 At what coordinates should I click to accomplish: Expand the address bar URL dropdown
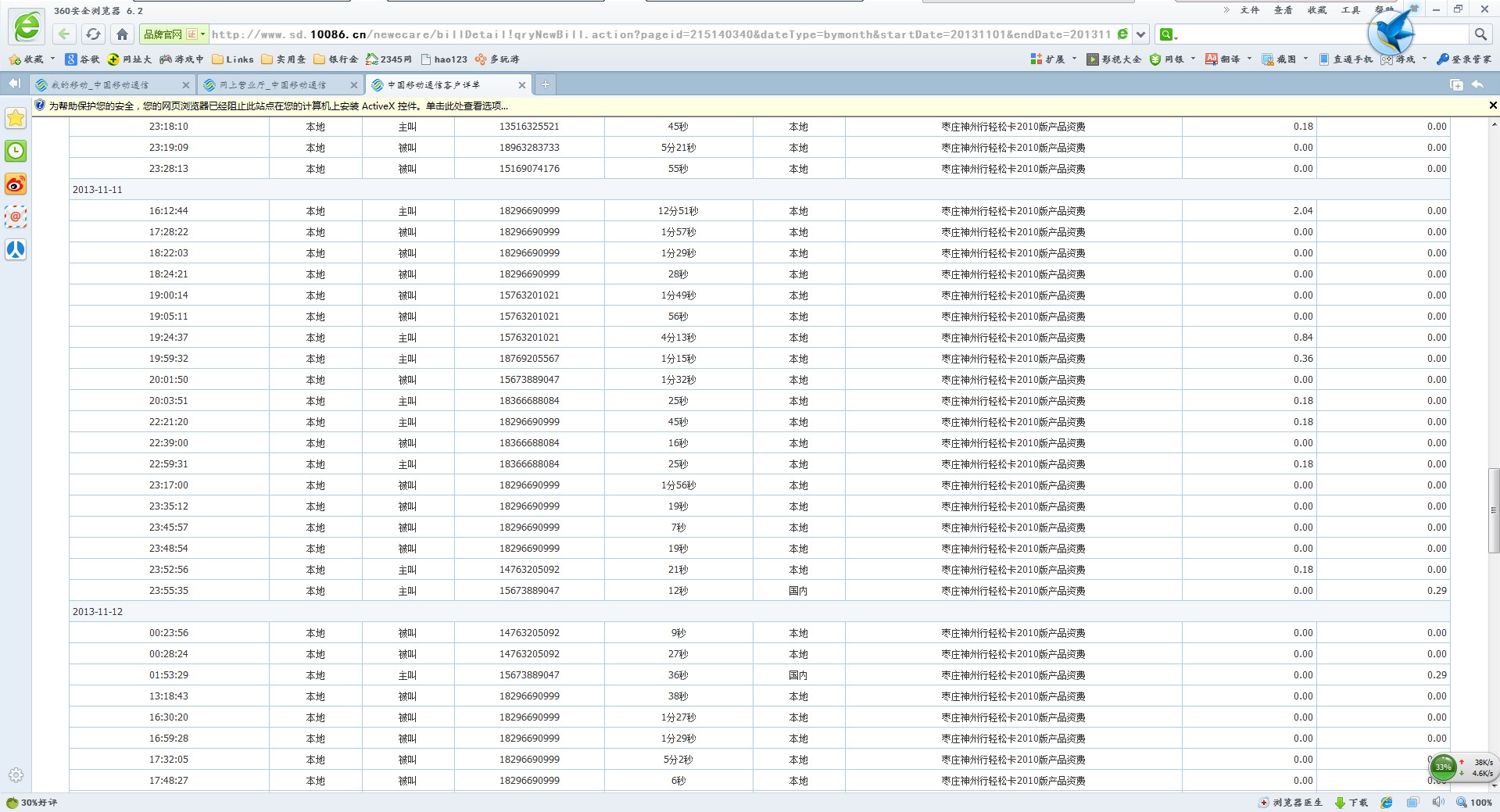[x=1141, y=34]
